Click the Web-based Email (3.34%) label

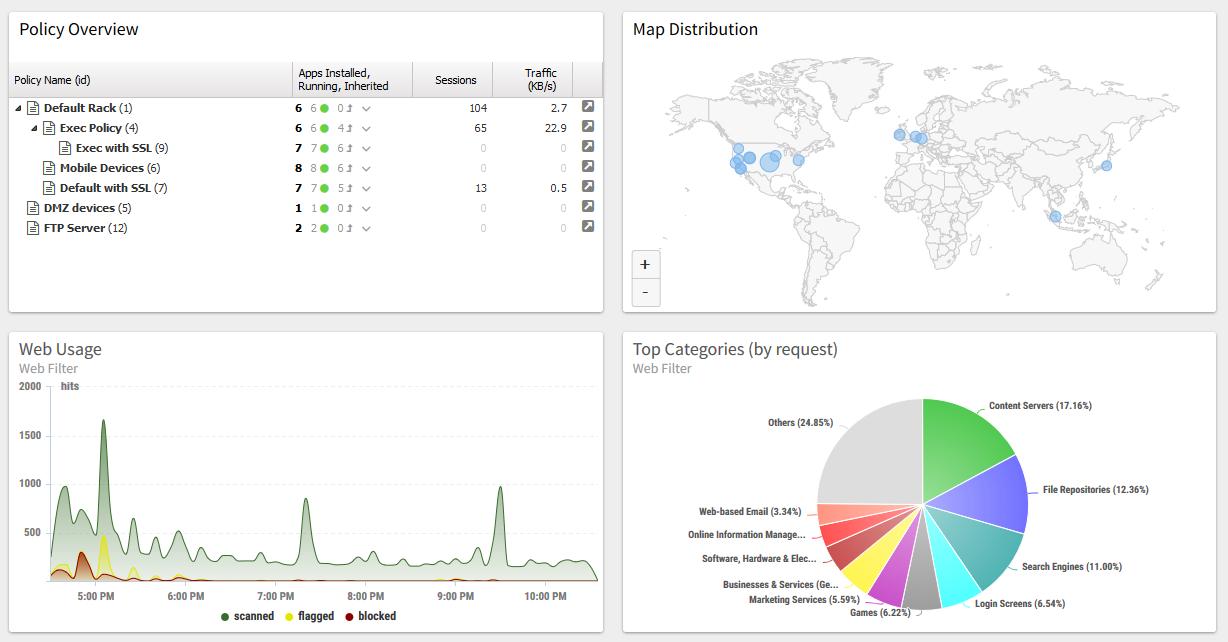coord(750,512)
